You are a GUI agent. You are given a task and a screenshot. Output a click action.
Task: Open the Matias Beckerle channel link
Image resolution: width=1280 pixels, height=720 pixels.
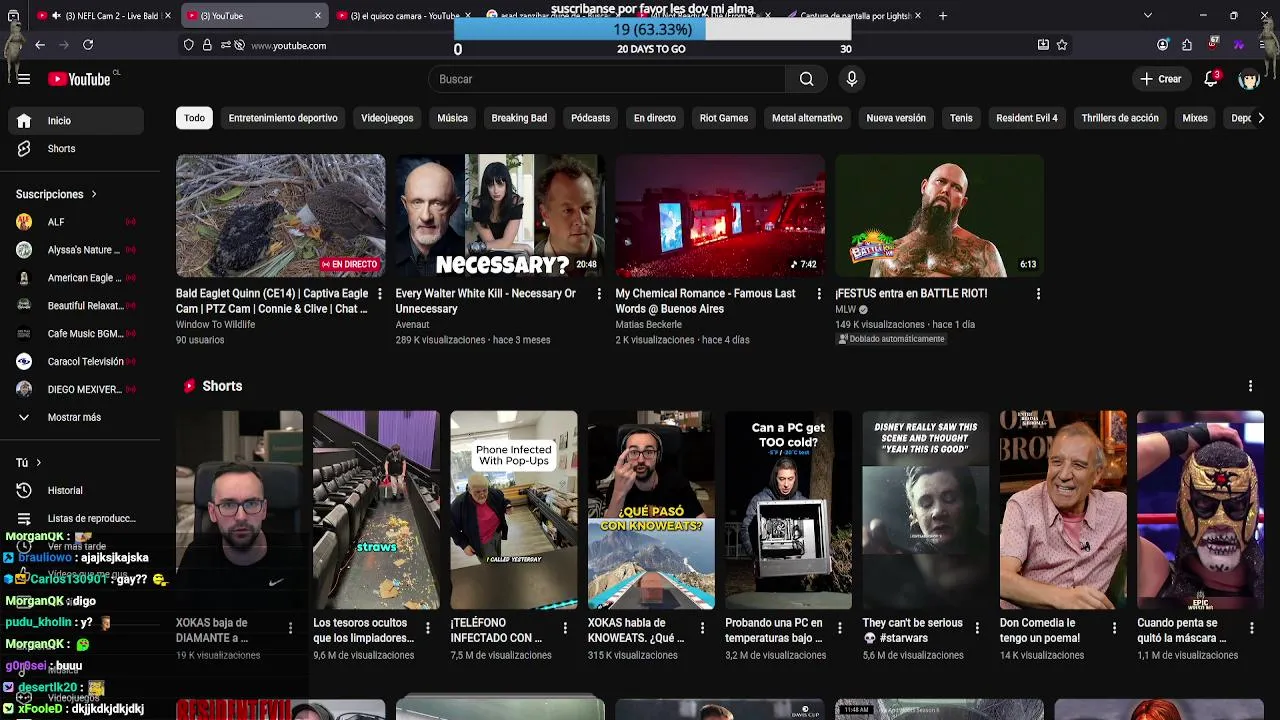coord(648,325)
